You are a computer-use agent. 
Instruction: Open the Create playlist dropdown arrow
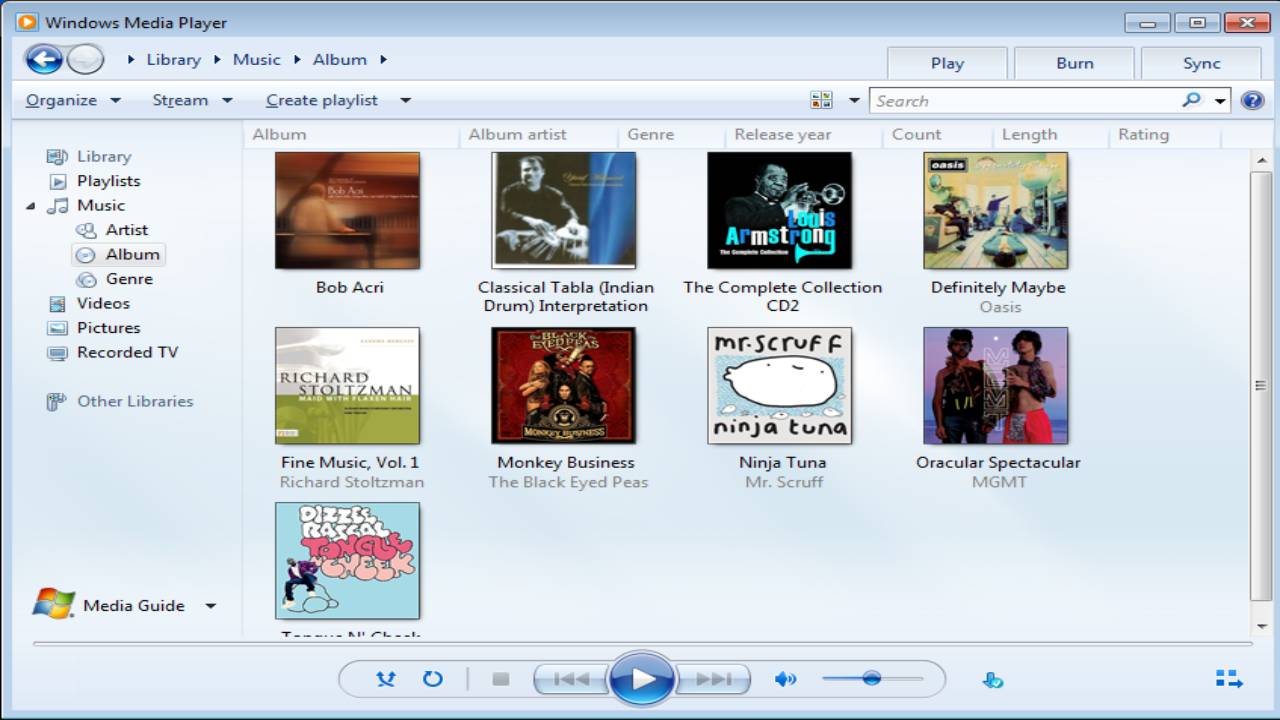(405, 100)
